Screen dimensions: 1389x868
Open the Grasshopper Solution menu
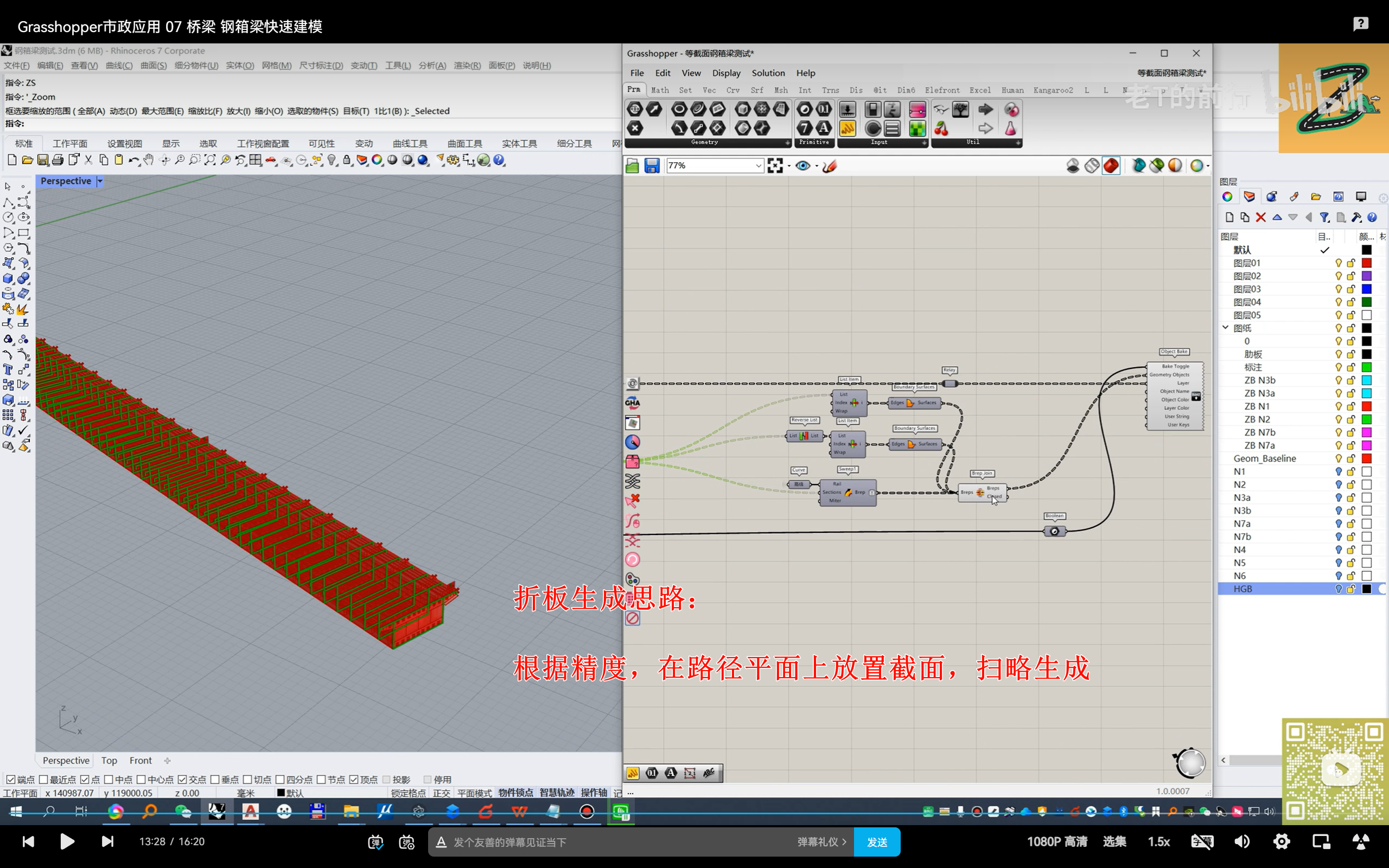768,73
